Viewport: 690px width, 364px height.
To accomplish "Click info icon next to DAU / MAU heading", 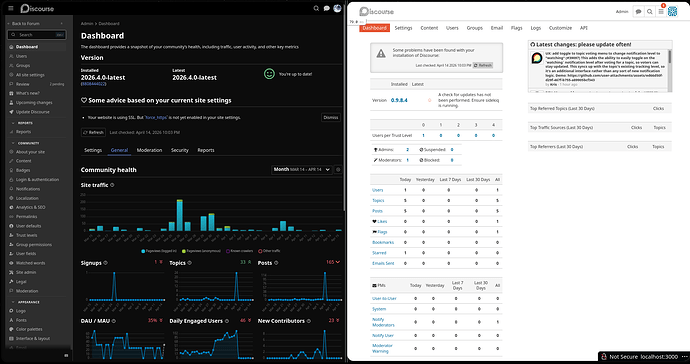I will pos(114,321).
